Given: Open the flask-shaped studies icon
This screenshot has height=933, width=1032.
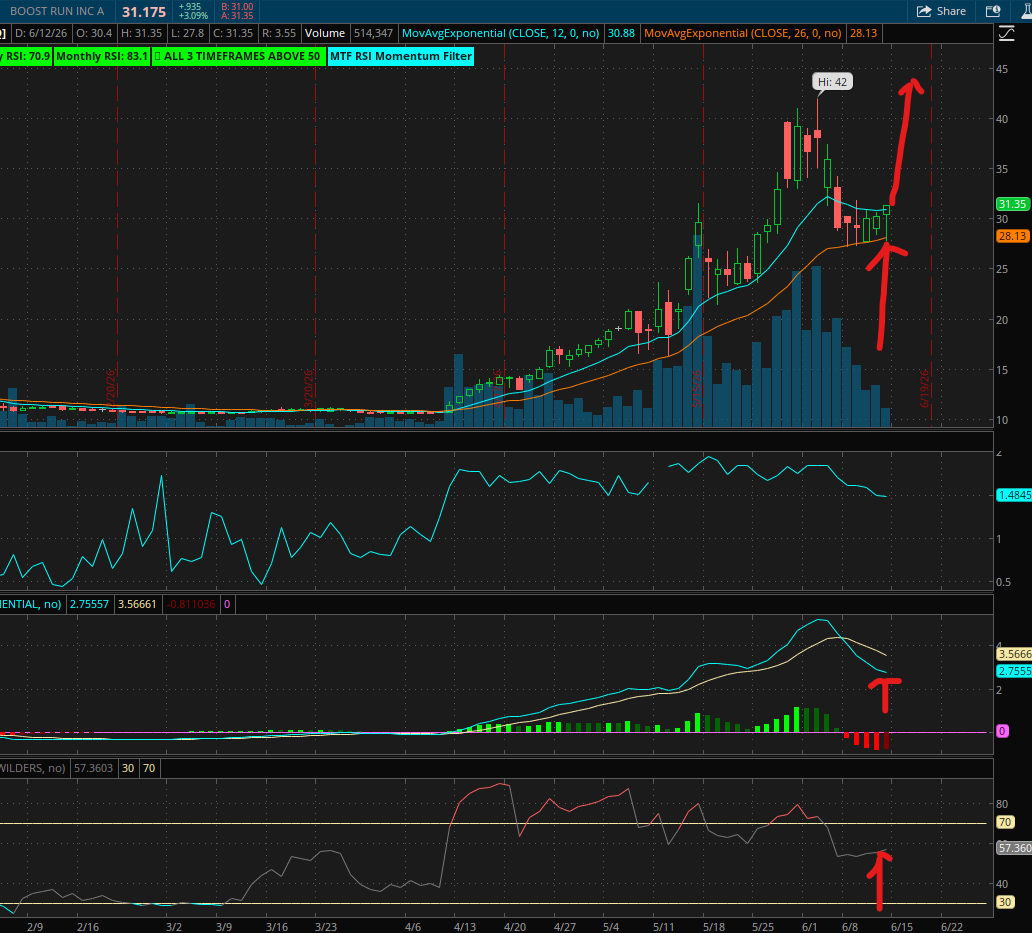Looking at the screenshot, I should point(1027,11).
